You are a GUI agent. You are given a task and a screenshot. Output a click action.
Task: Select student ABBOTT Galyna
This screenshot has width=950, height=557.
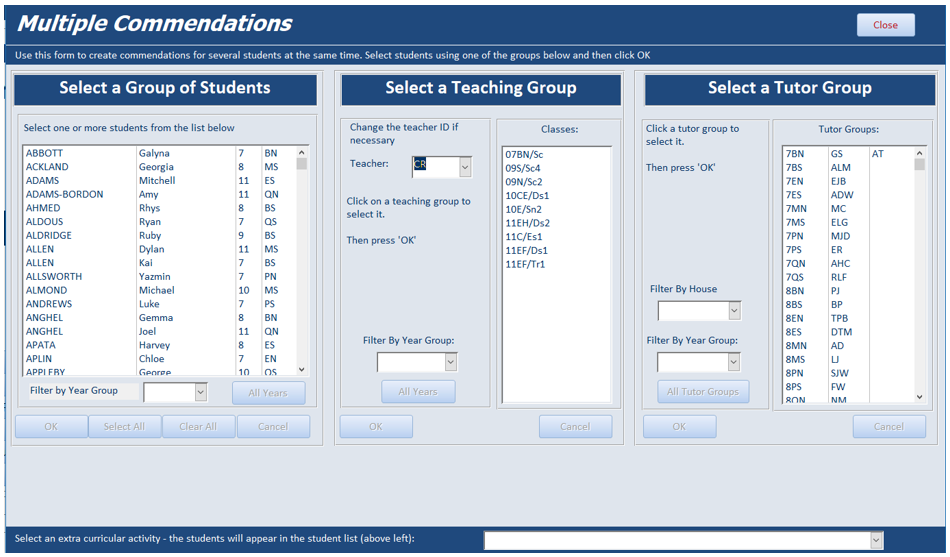(159, 153)
